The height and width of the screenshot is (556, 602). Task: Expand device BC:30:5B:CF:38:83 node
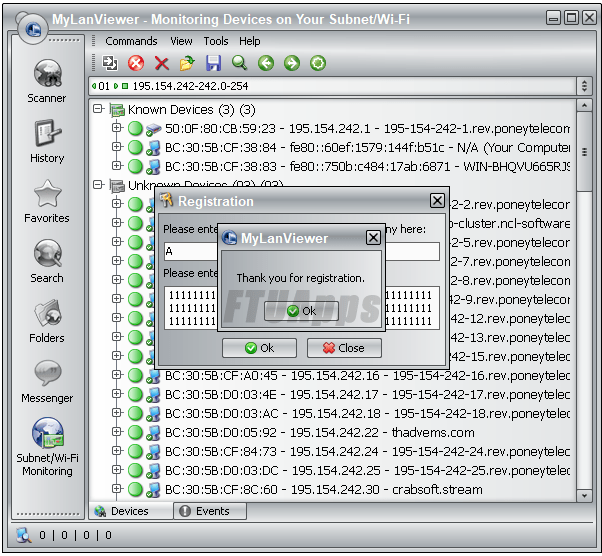click(117, 165)
